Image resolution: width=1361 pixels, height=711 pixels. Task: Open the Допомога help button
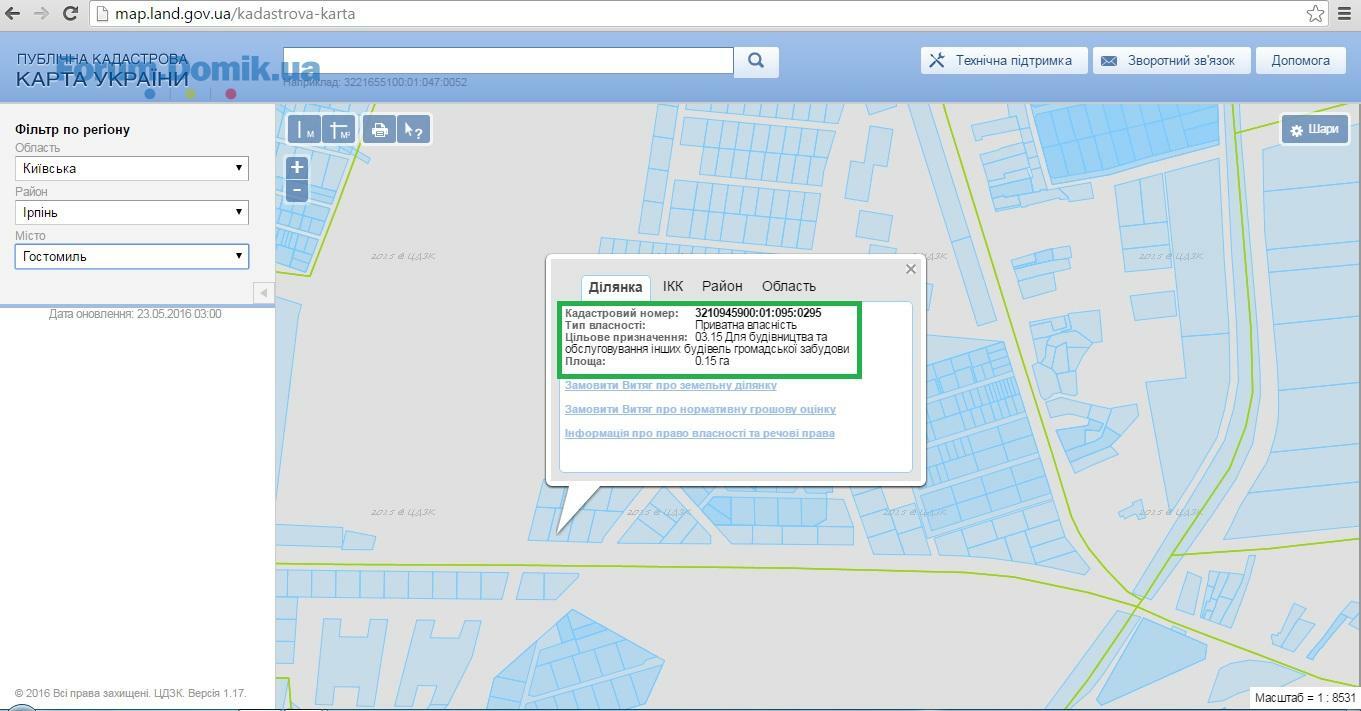pos(1300,60)
